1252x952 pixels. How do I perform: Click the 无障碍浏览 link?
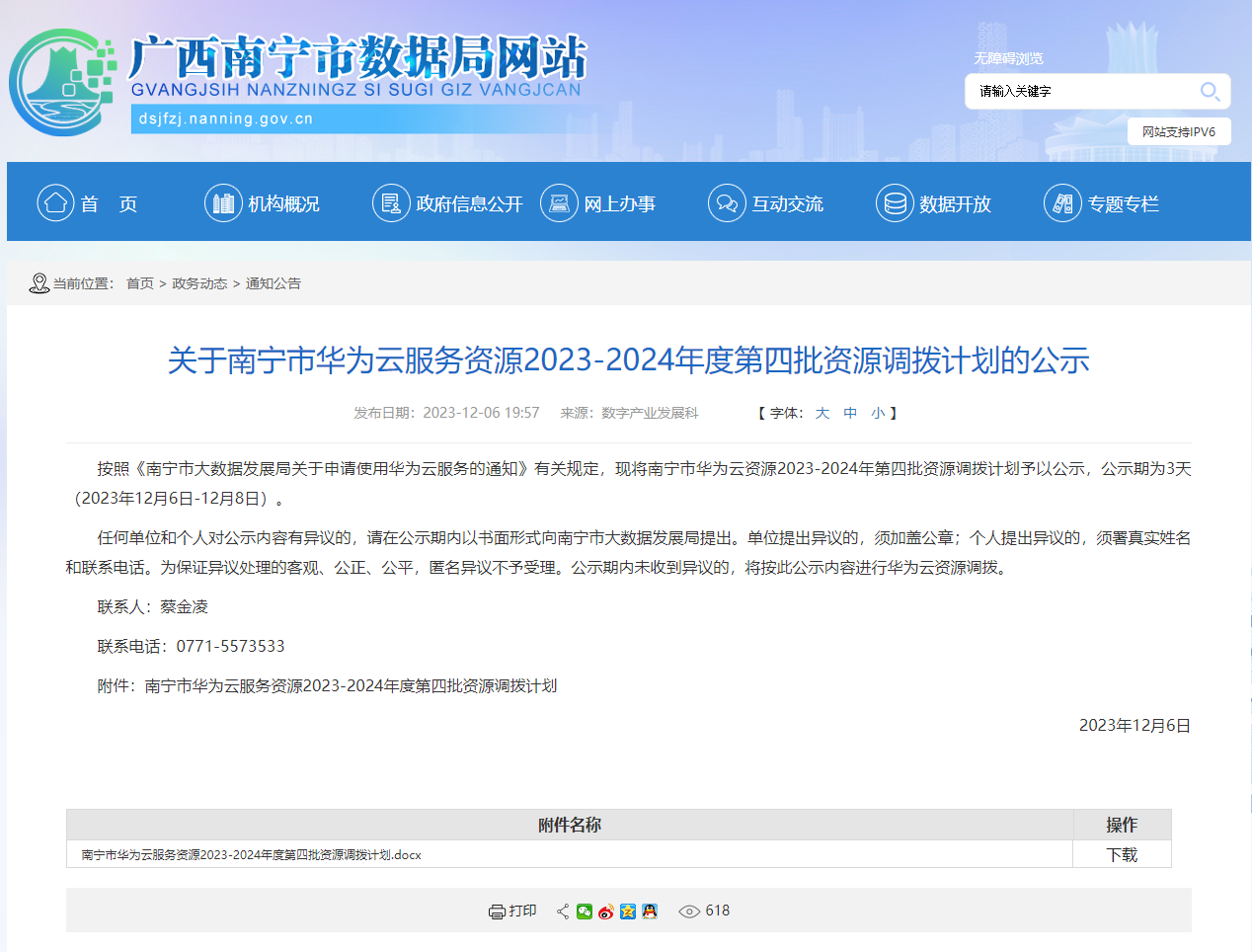pyautogui.click(x=1008, y=58)
